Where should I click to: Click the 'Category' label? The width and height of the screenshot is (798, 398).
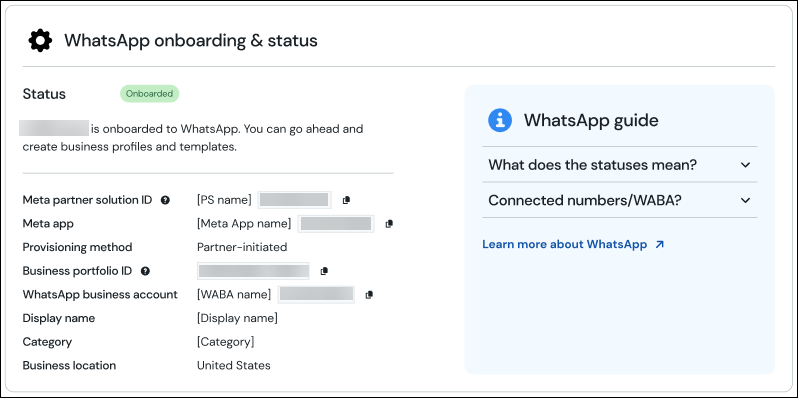[x=47, y=342]
